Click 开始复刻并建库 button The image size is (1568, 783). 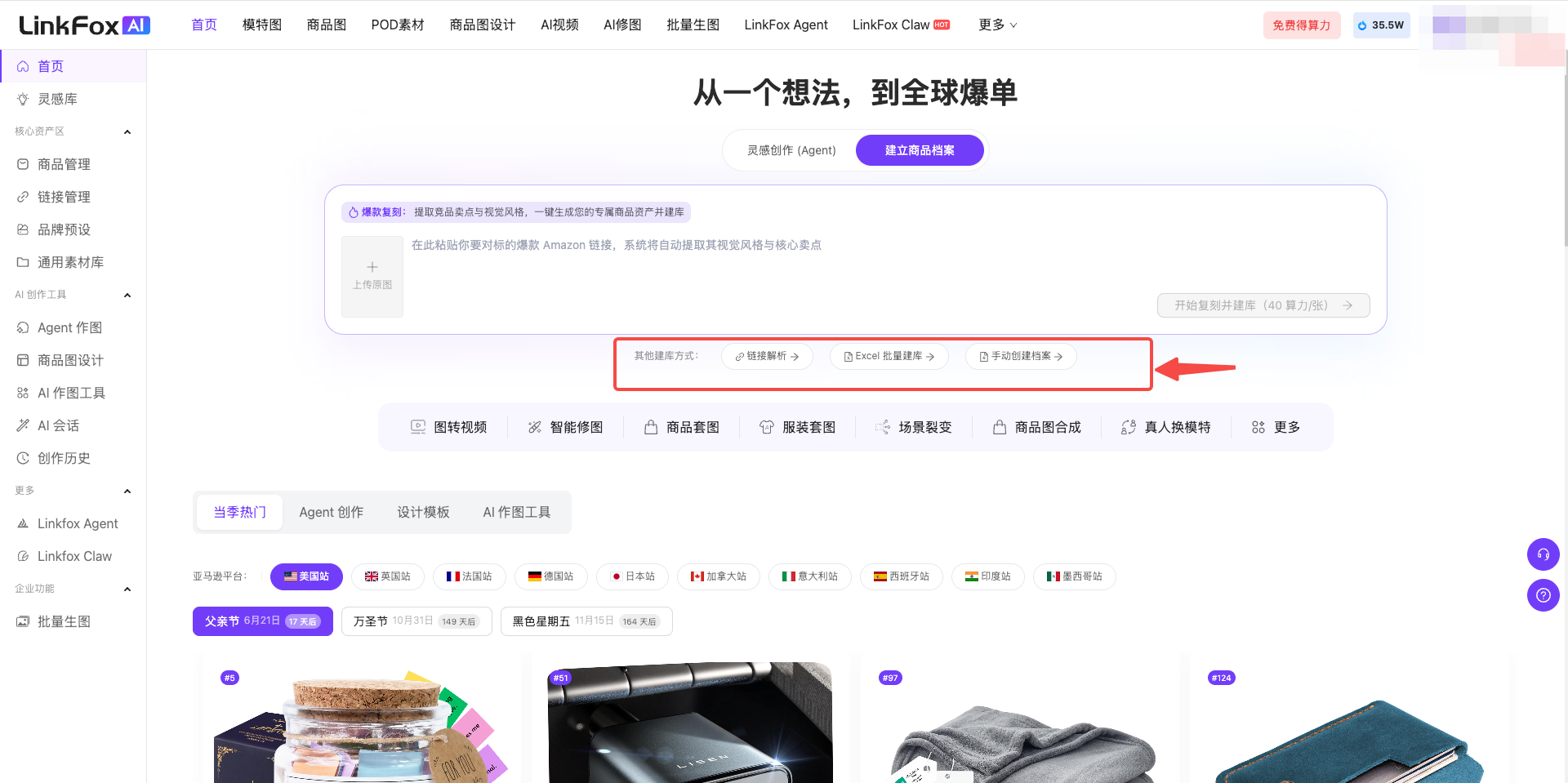(x=1263, y=305)
